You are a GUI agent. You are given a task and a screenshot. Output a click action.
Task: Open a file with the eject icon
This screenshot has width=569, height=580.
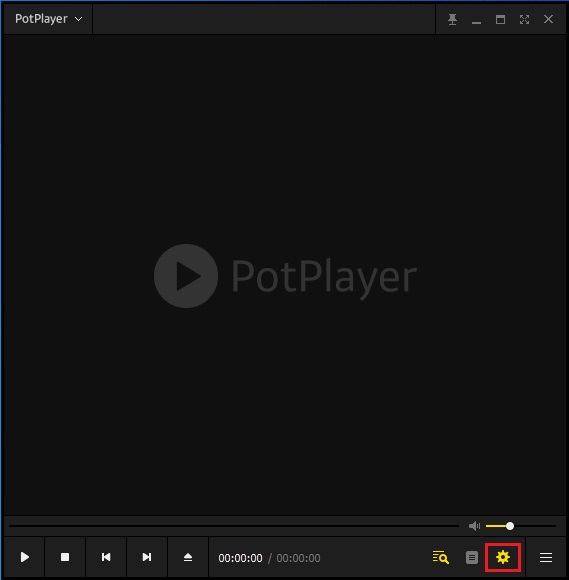coord(188,557)
